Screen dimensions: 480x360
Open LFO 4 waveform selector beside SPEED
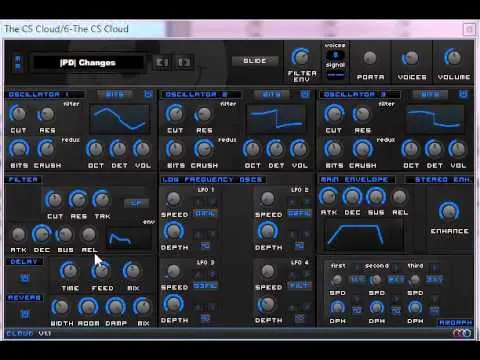[300, 285]
